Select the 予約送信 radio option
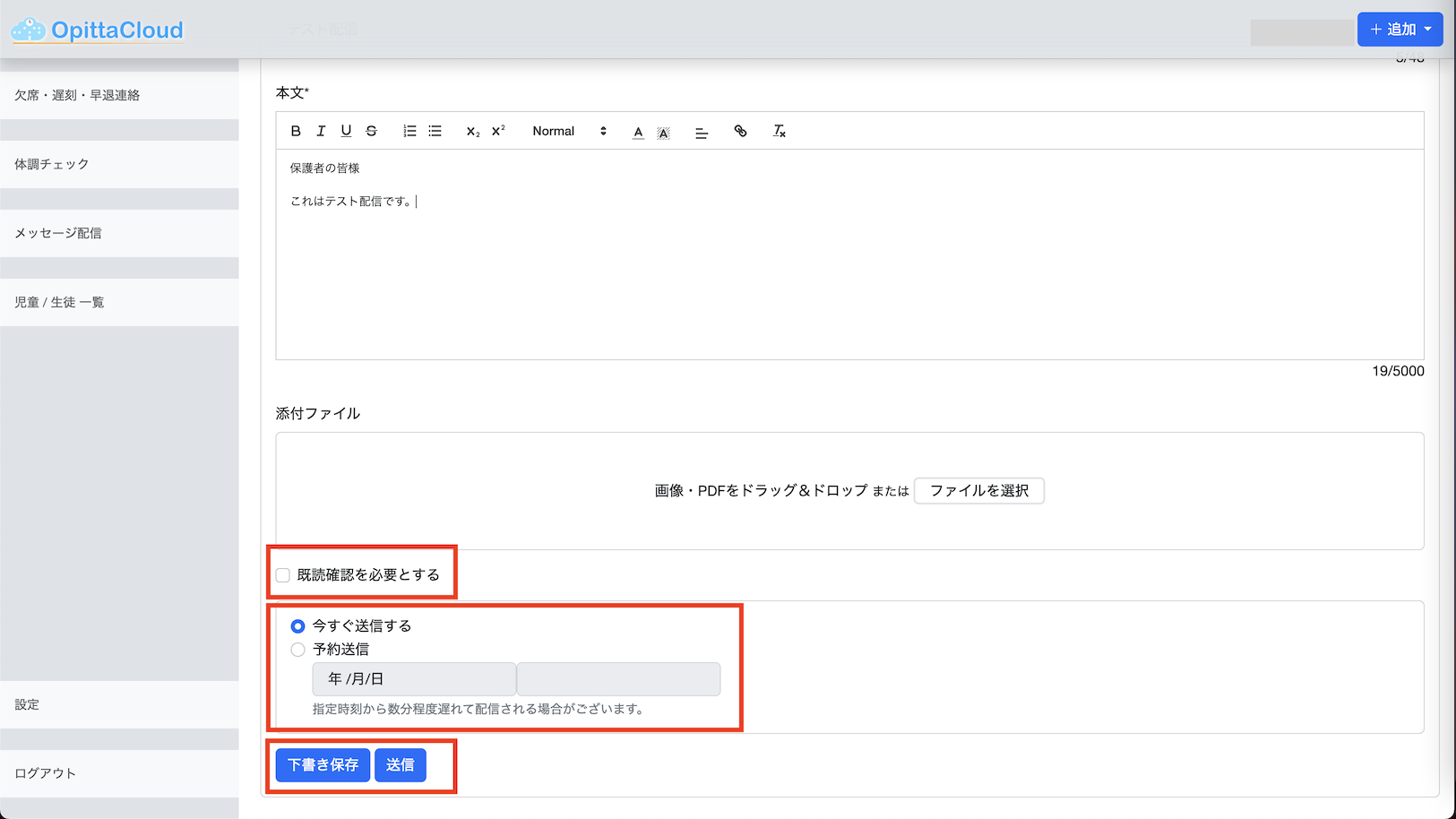Screen dimensions: 1456x819 pos(297,650)
